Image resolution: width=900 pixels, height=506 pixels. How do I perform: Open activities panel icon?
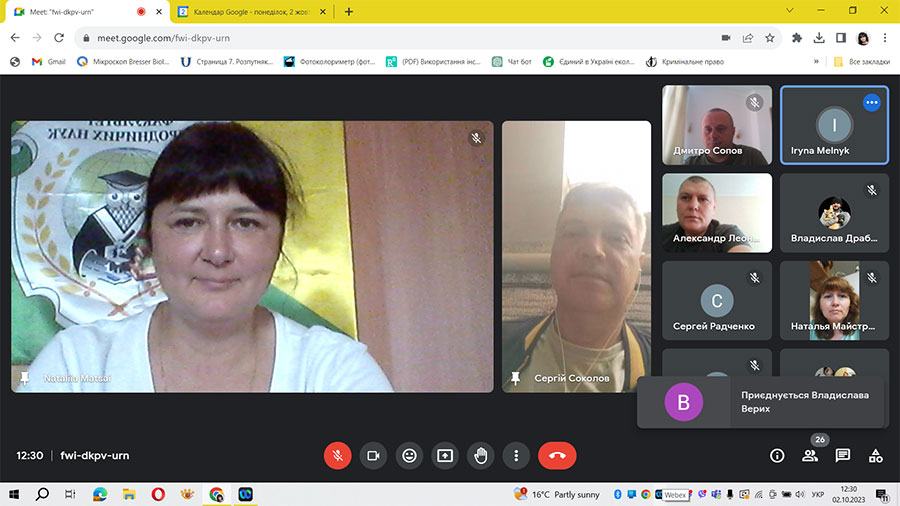[875, 456]
